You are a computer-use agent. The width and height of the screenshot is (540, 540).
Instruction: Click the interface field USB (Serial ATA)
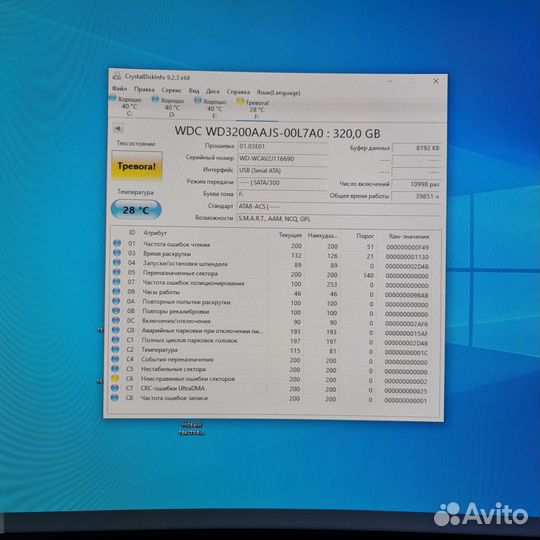(x=282, y=171)
